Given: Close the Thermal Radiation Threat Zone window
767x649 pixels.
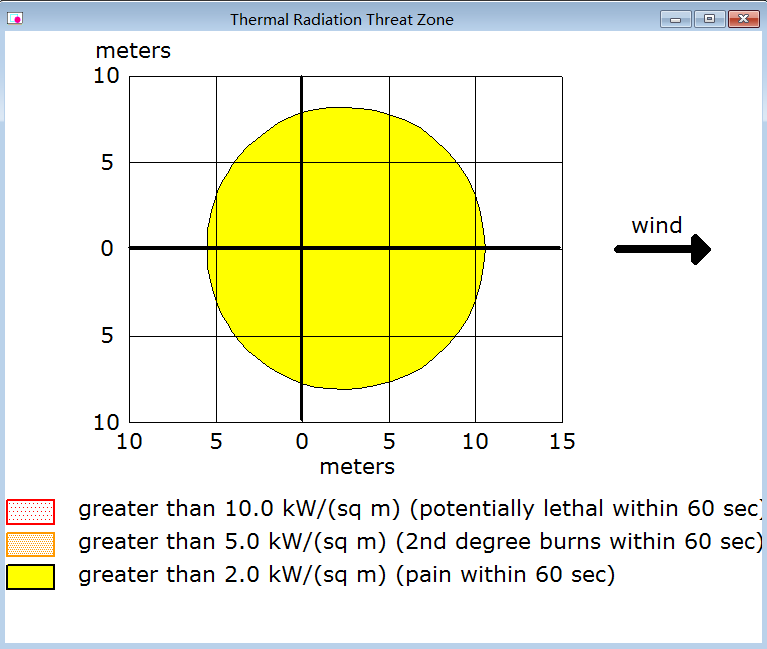Looking at the screenshot, I should 744,19.
